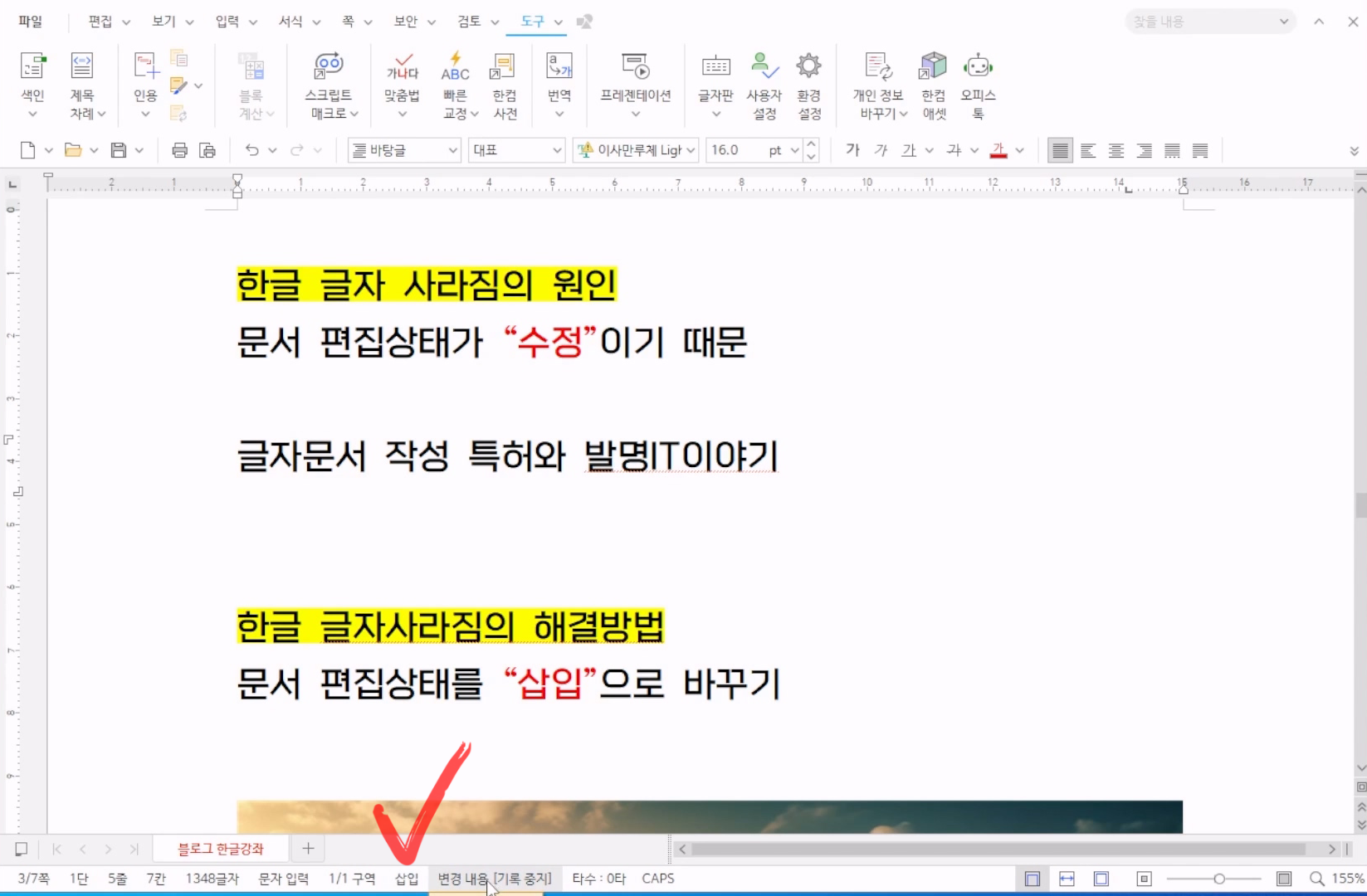This screenshot has width=1367, height=896.
Task: Select center paragraph alignment
Action: click(x=1116, y=150)
